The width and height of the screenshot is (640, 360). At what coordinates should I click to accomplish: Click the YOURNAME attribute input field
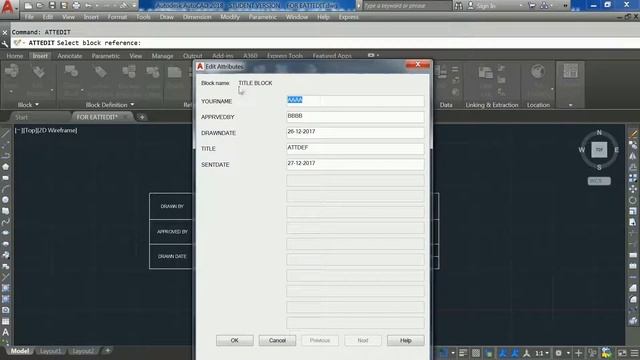[355, 101]
